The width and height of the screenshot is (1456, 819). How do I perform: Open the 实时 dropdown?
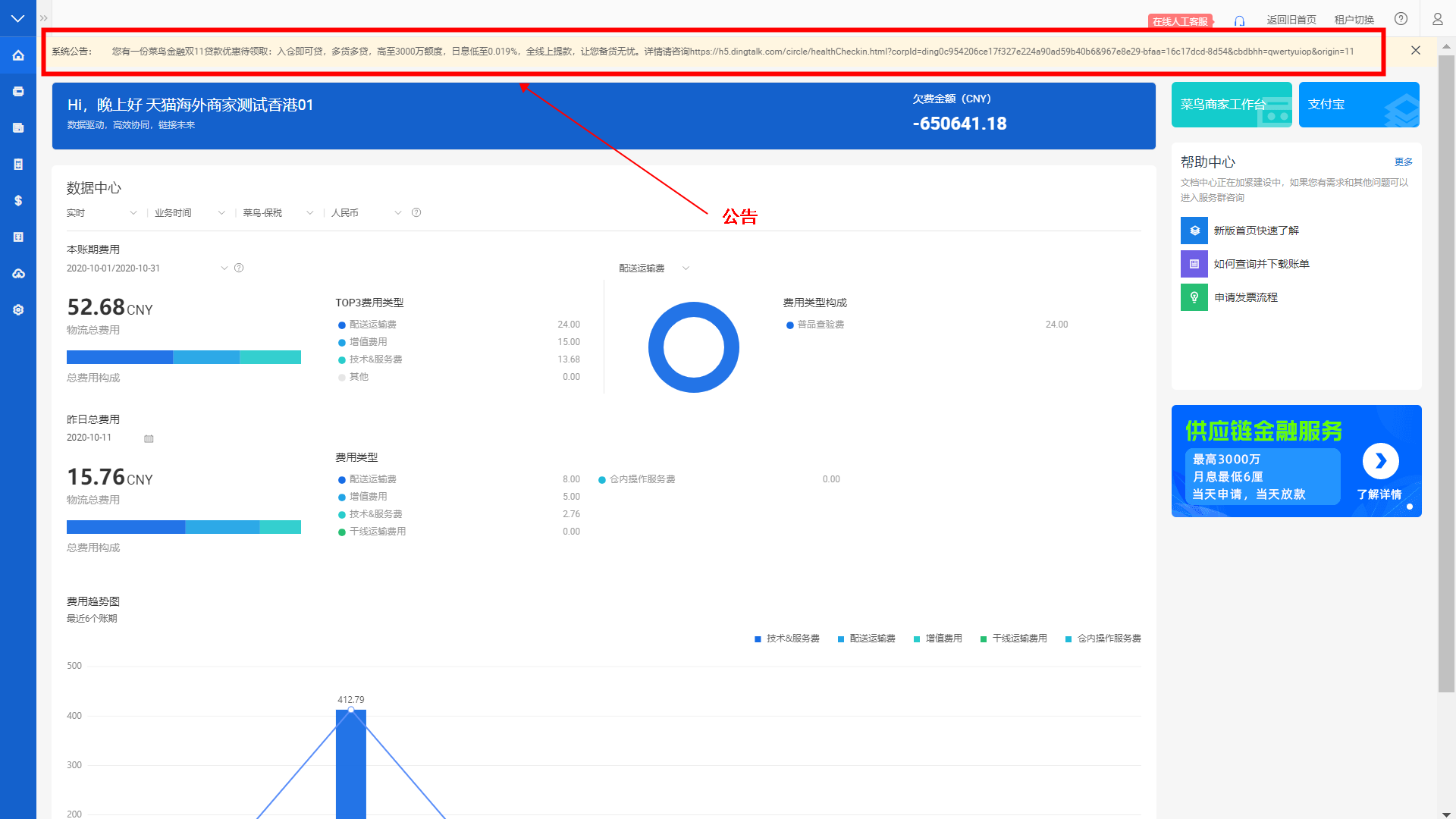coord(102,213)
